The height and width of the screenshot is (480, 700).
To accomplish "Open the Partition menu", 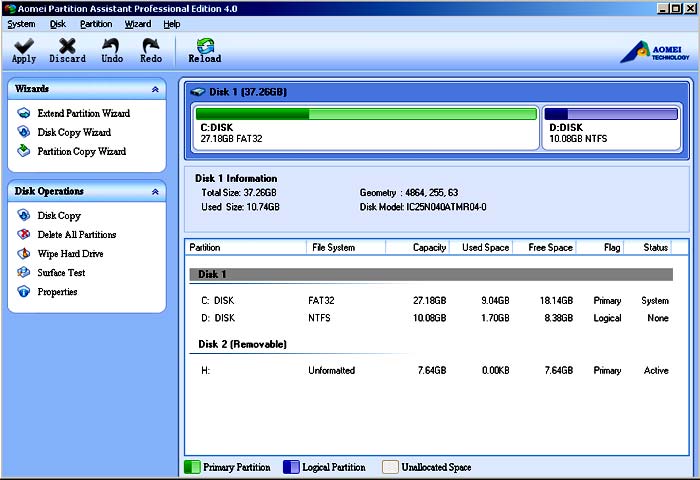I will tap(96, 23).
